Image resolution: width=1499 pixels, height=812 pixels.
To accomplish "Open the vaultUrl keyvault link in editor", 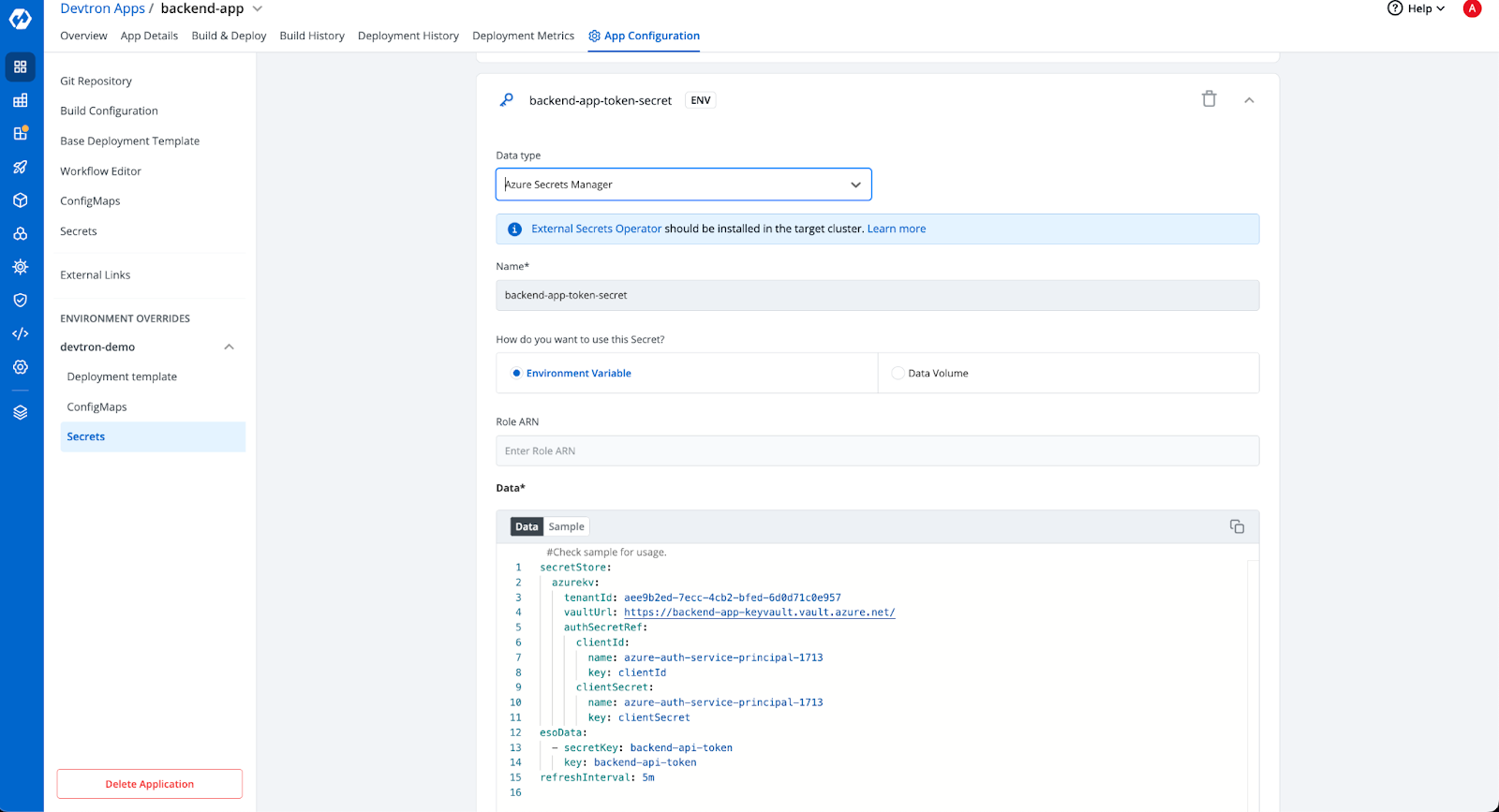I will [760, 613].
